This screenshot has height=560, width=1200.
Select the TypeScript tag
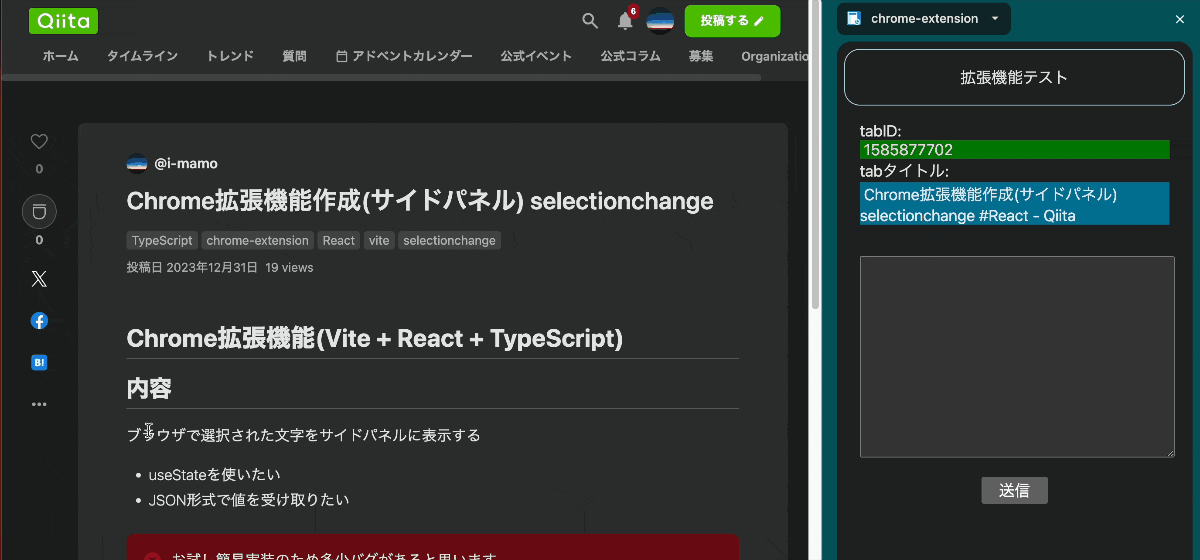162,241
